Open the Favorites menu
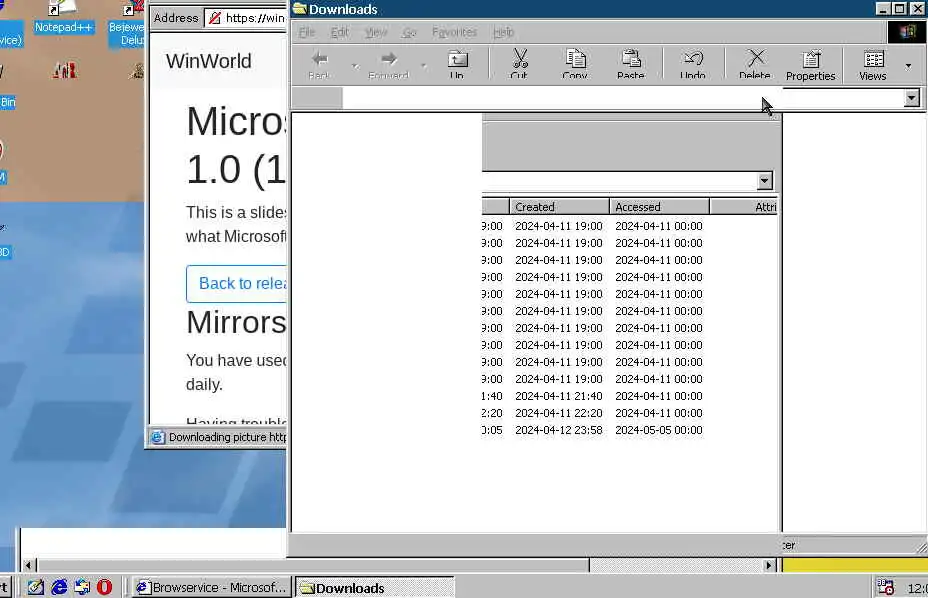 coord(455,32)
